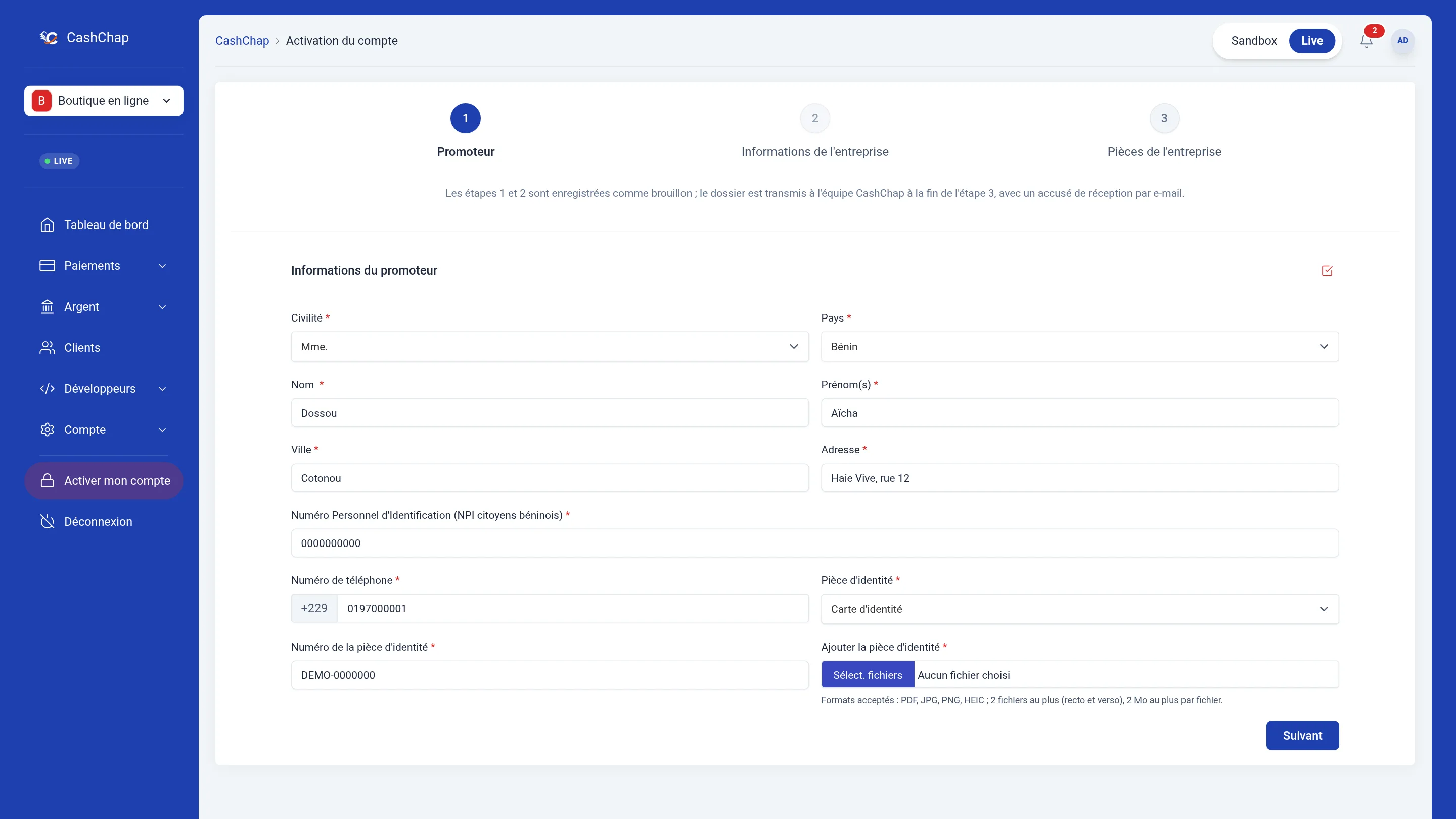Expand the Développeurs submenu chevron

[x=162, y=389]
